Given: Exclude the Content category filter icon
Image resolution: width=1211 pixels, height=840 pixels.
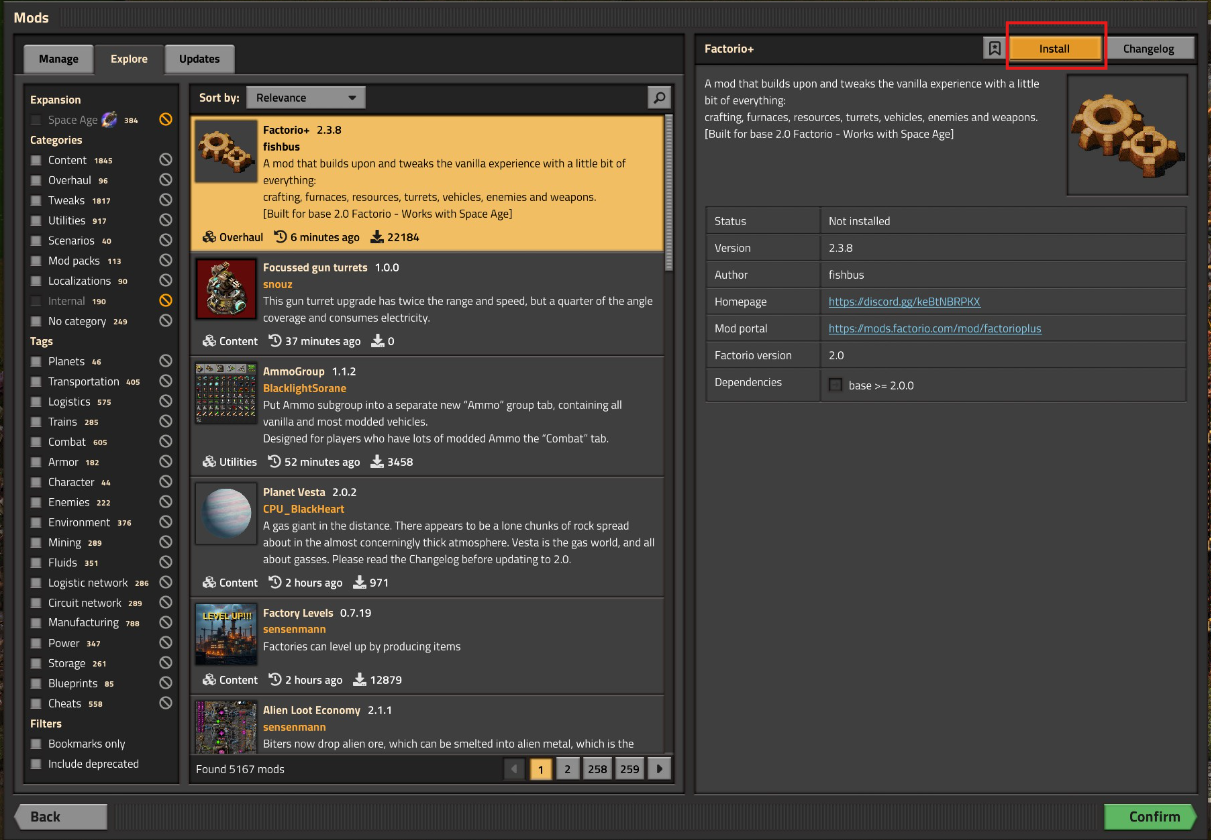Looking at the screenshot, I should point(166,160).
